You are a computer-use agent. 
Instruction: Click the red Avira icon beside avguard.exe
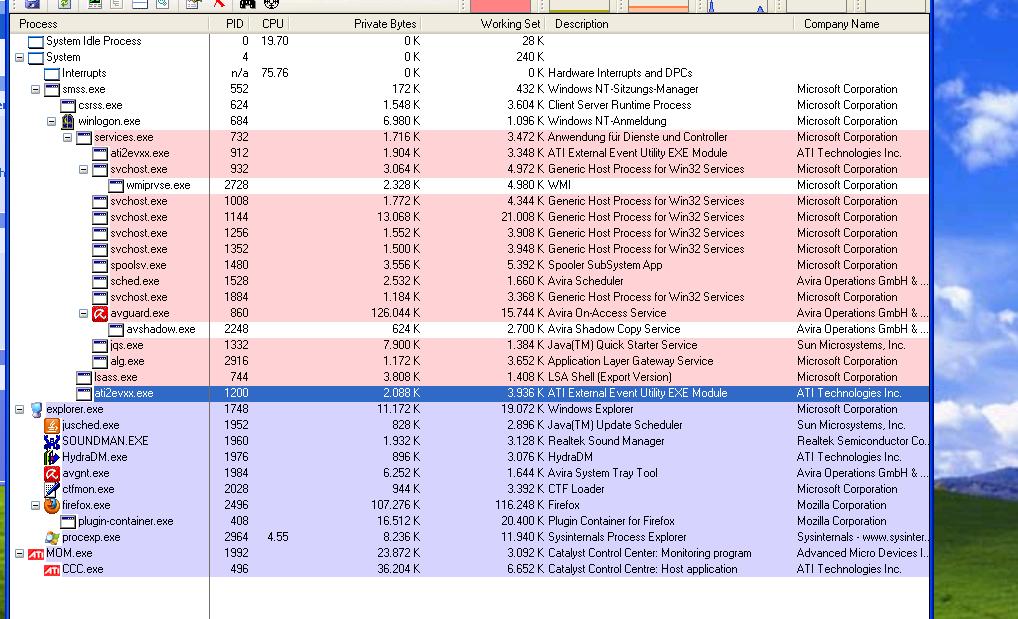tap(99, 313)
